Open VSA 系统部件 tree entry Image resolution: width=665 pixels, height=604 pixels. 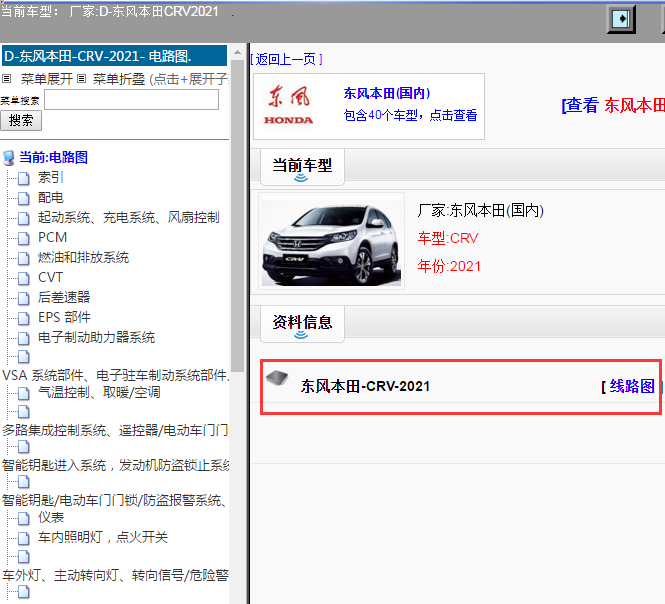(x=115, y=375)
